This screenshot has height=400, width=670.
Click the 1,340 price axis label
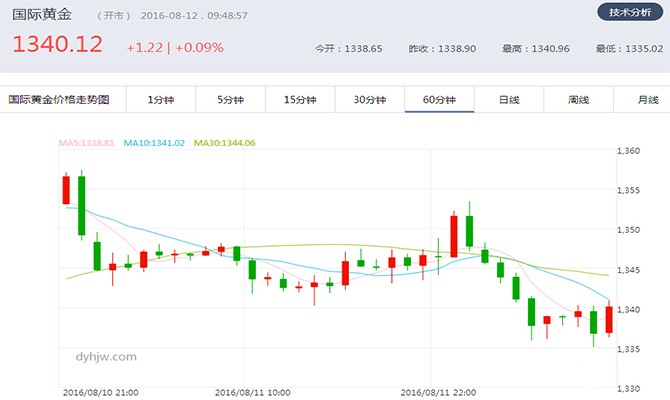click(629, 309)
